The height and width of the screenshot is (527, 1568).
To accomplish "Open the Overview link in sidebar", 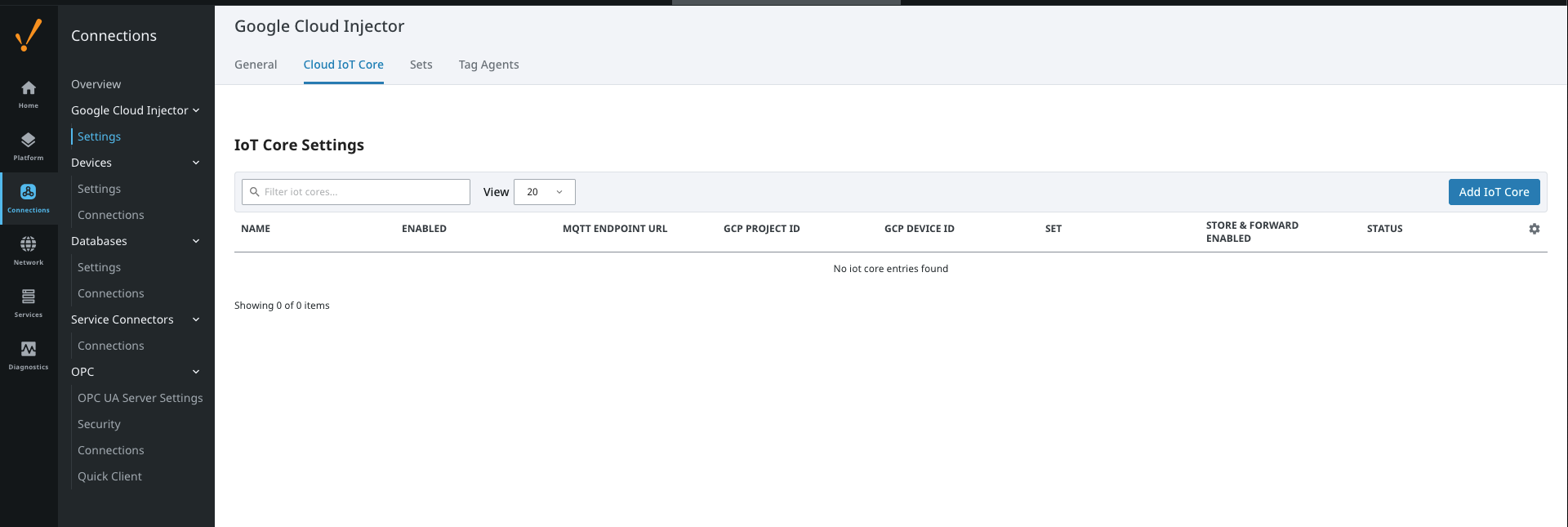I will tap(96, 84).
